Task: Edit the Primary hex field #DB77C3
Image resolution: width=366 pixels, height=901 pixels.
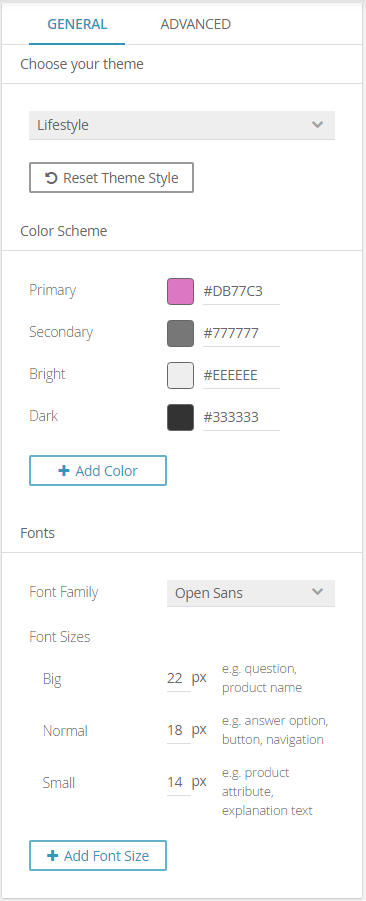Action: (241, 291)
